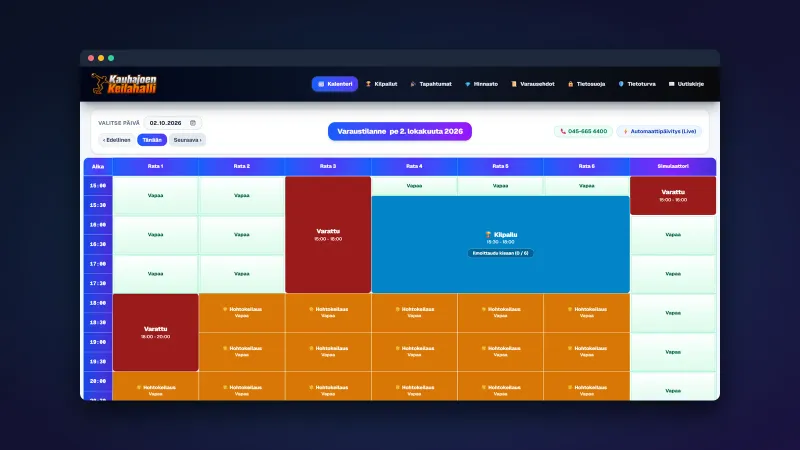Click the shield icon beside Tietoturva
This screenshot has height=450, width=800.
tap(621, 84)
